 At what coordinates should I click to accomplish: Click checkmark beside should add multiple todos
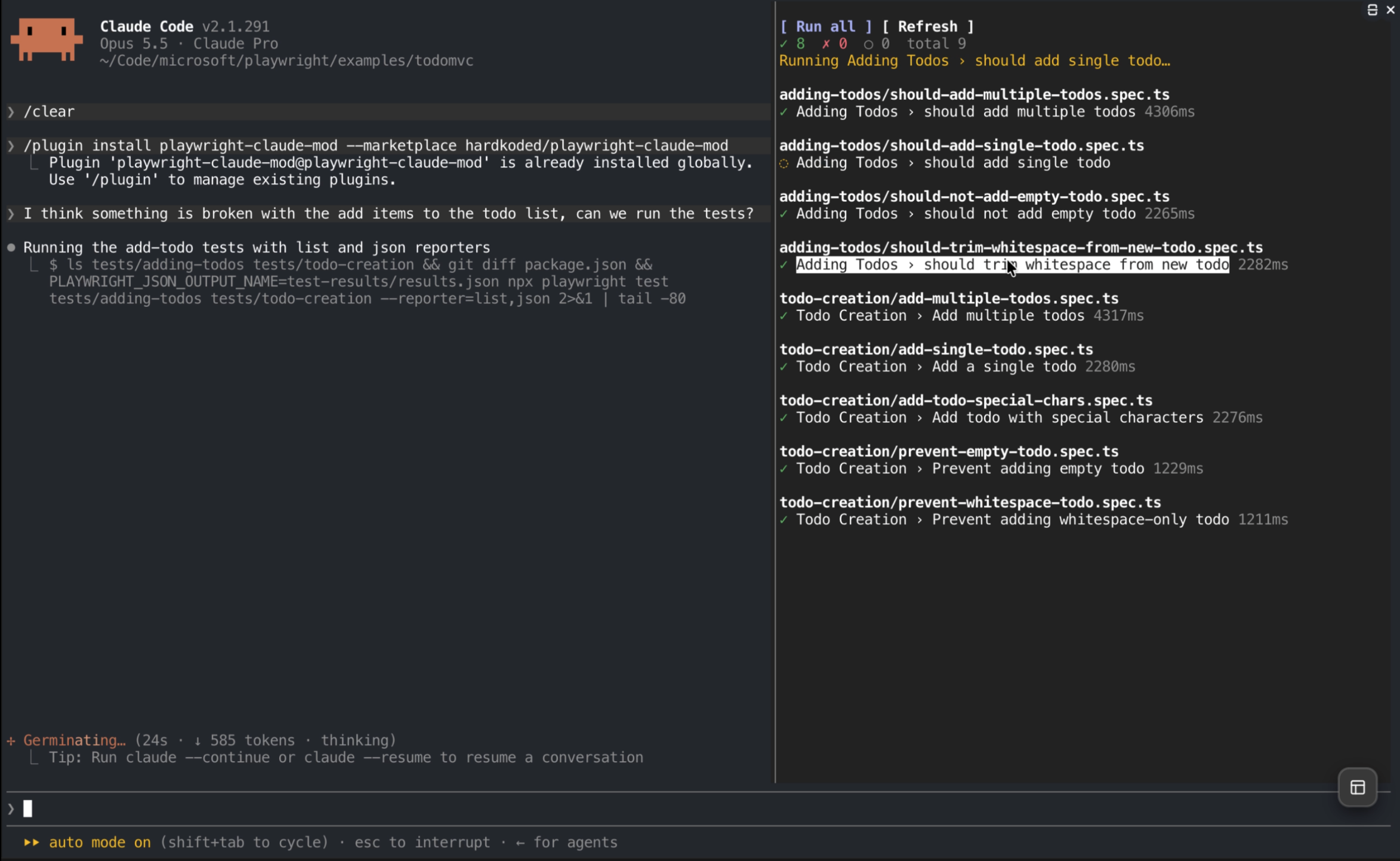pyautogui.click(x=784, y=112)
